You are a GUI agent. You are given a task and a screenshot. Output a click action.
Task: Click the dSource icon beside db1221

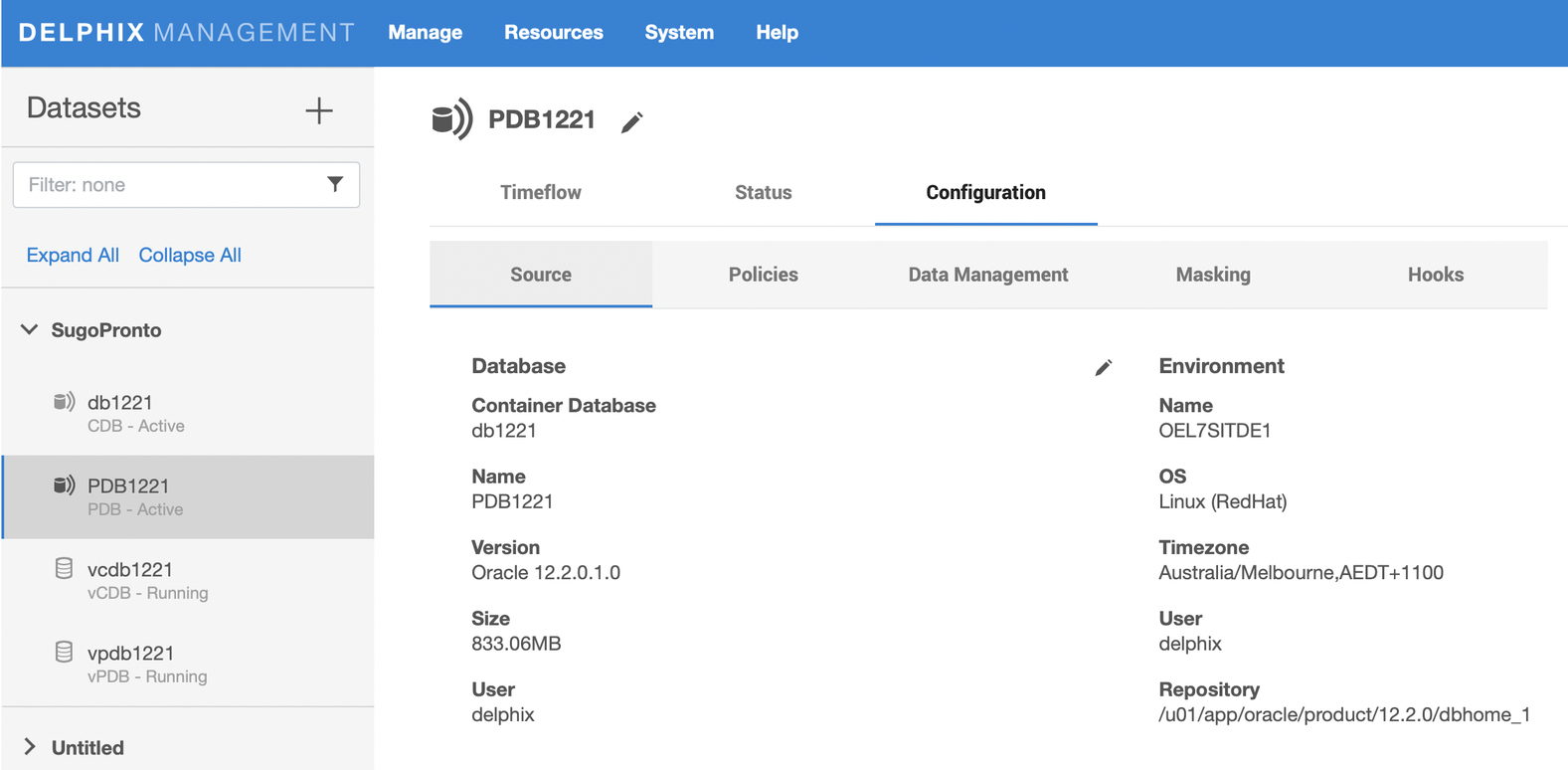pos(64,402)
